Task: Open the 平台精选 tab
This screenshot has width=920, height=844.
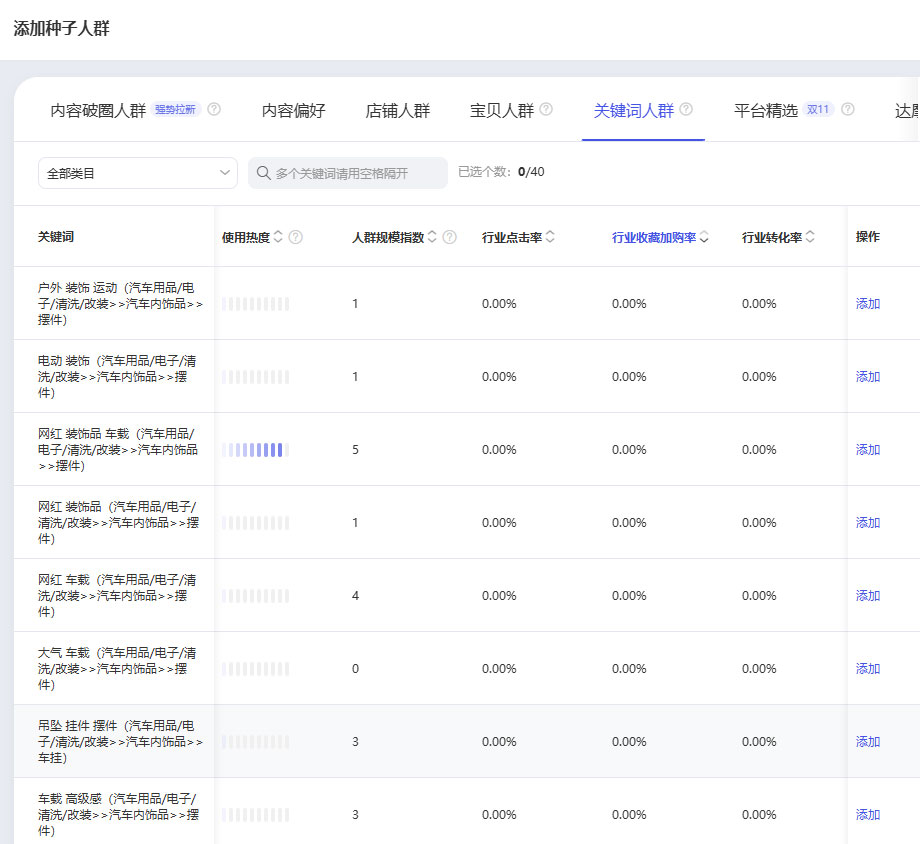Action: [x=766, y=110]
